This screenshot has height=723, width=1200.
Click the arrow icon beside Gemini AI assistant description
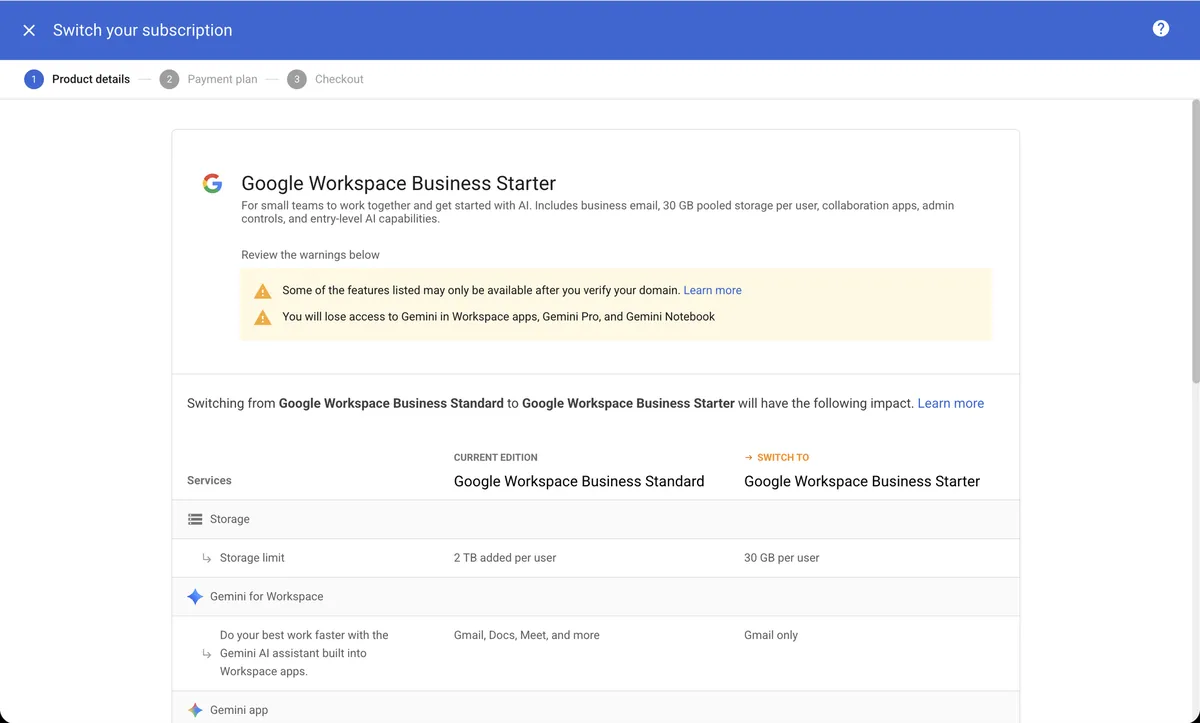pos(207,653)
